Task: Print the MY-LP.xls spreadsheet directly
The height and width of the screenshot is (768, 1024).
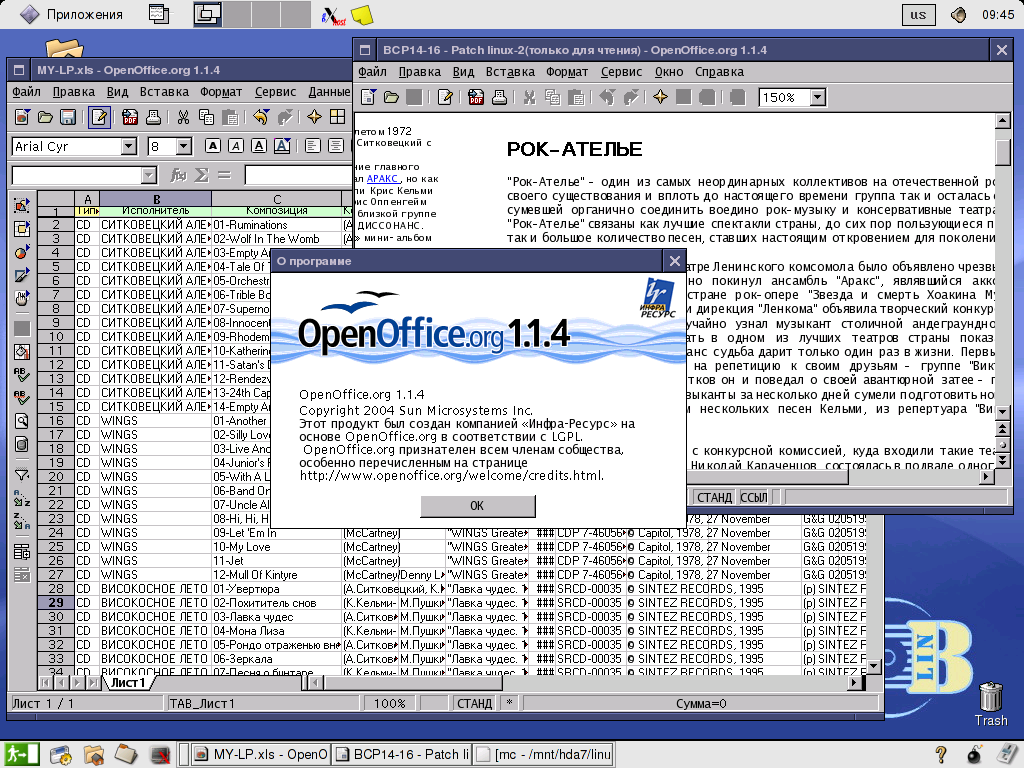Action: click(x=153, y=118)
